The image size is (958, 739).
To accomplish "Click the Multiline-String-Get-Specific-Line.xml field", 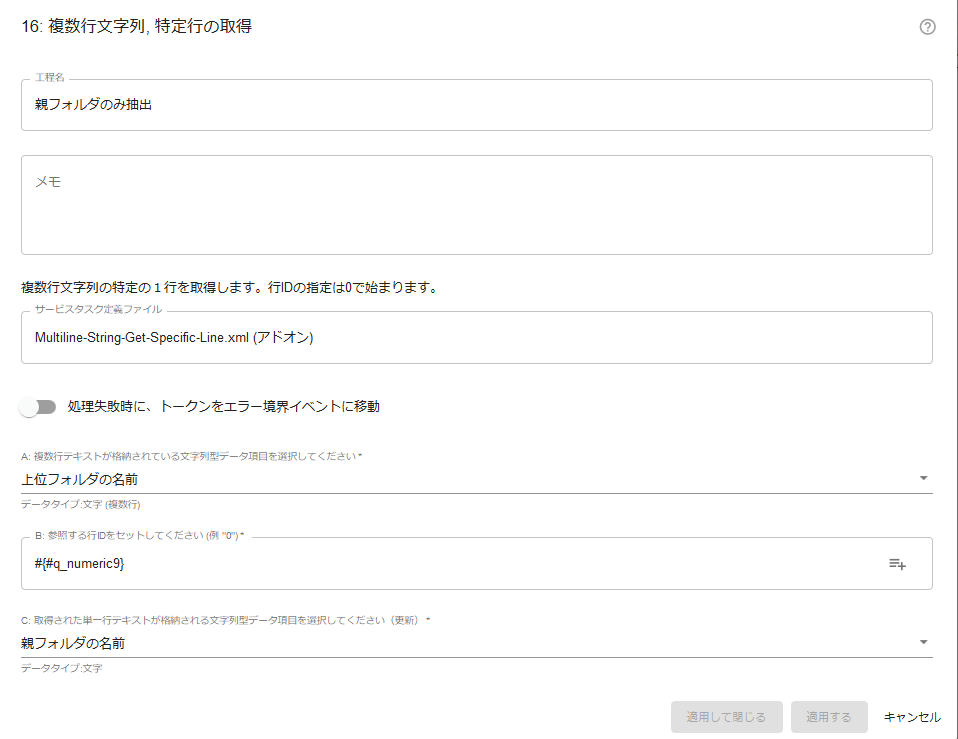I will pyautogui.click(x=477, y=338).
